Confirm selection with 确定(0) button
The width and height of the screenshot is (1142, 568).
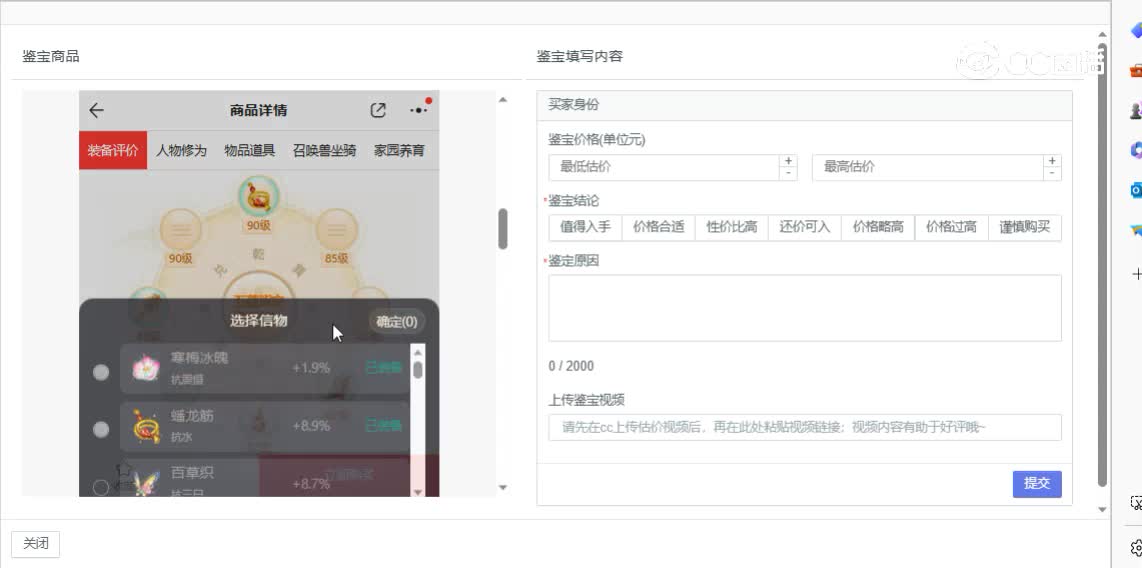397,322
